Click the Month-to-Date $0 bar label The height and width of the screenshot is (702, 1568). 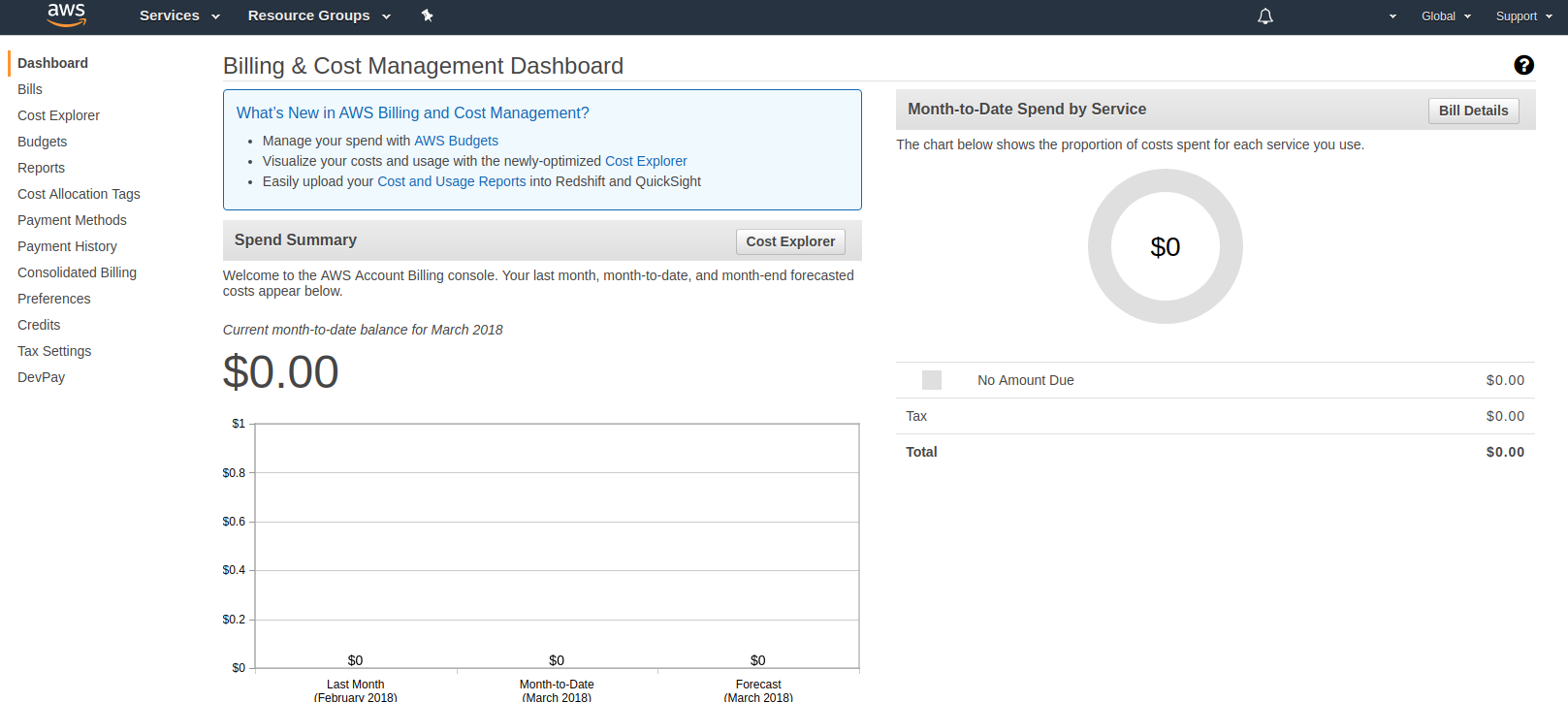(x=556, y=660)
